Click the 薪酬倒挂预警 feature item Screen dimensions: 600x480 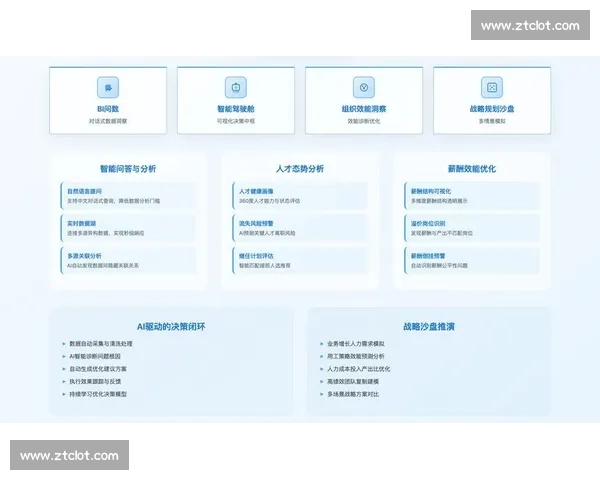pos(472,260)
